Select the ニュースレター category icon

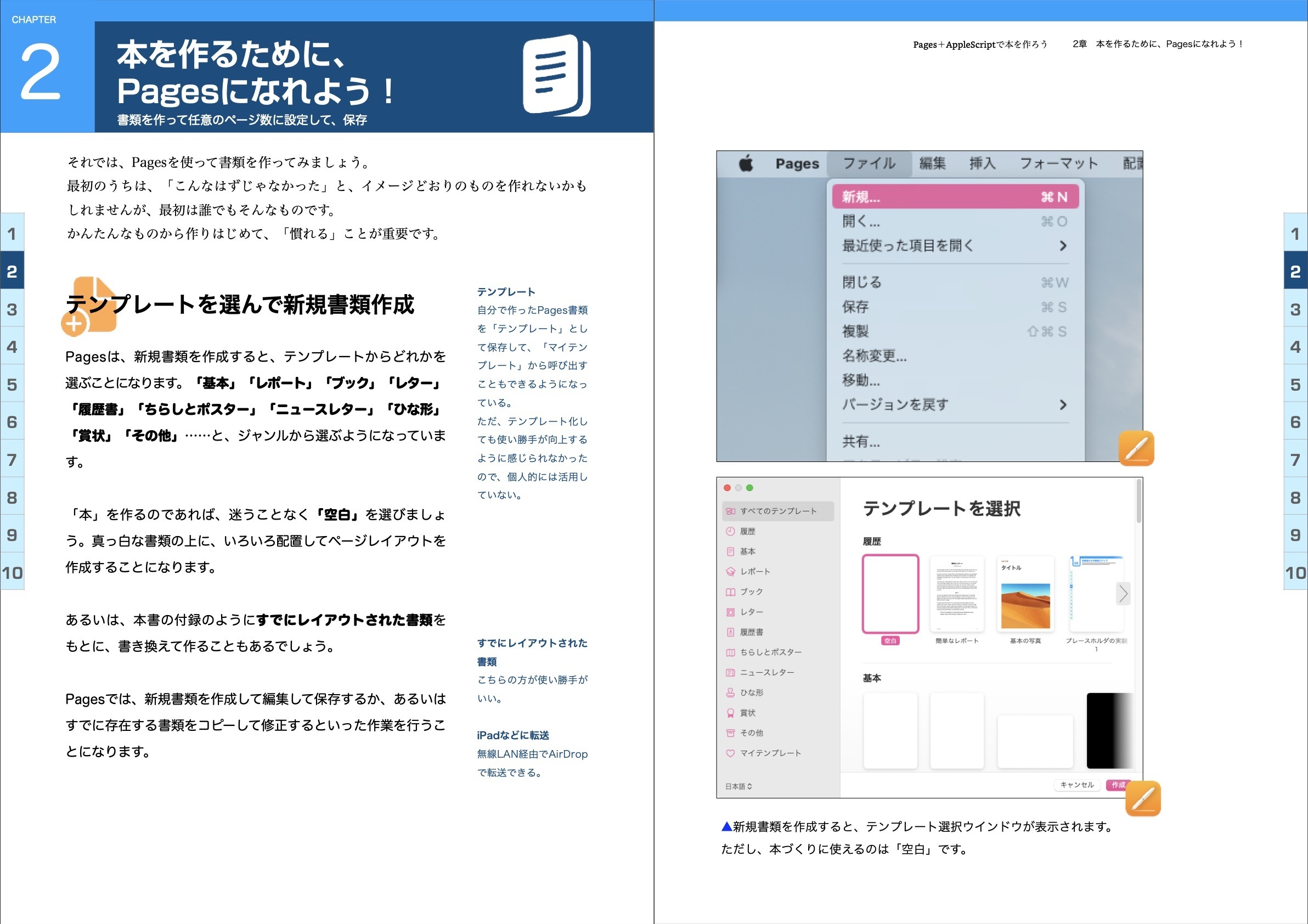[731, 672]
